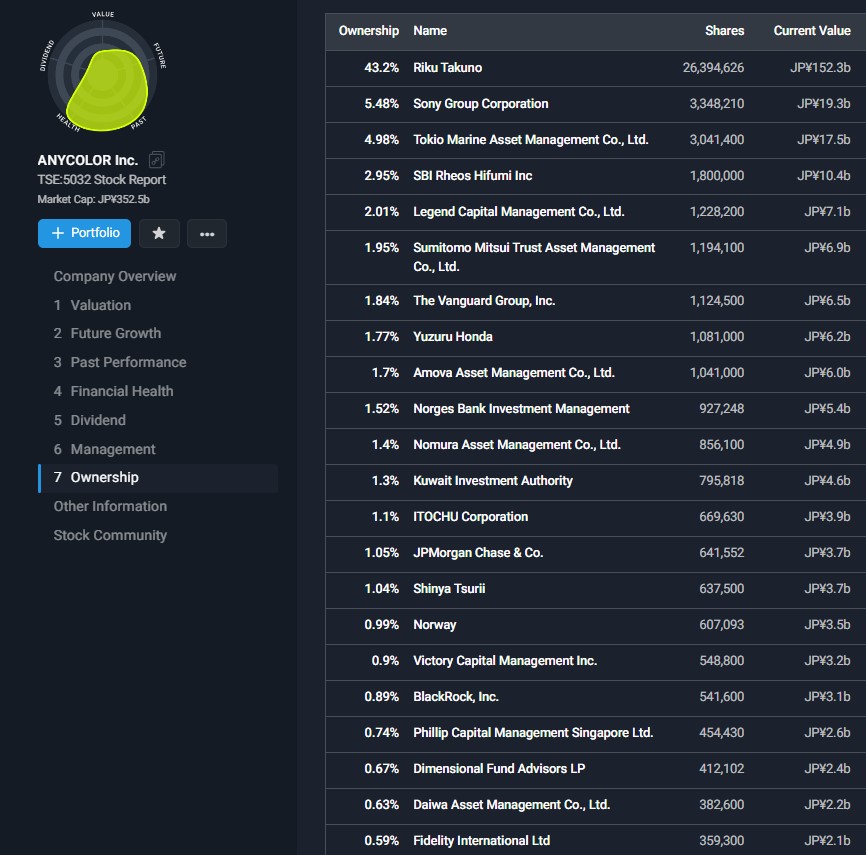The height and width of the screenshot is (855, 866).
Task: Select Amova Asset Management Co., Ltd.
Action: click(514, 372)
